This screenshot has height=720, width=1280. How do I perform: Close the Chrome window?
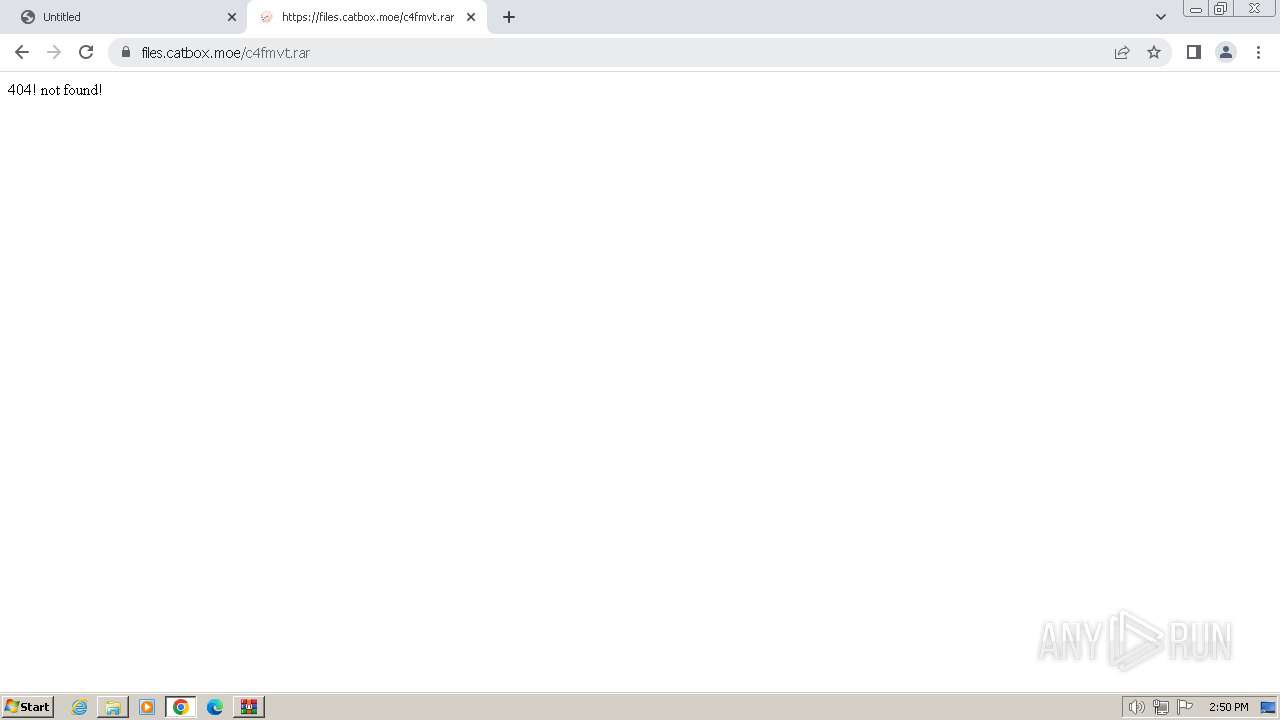point(1254,9)
